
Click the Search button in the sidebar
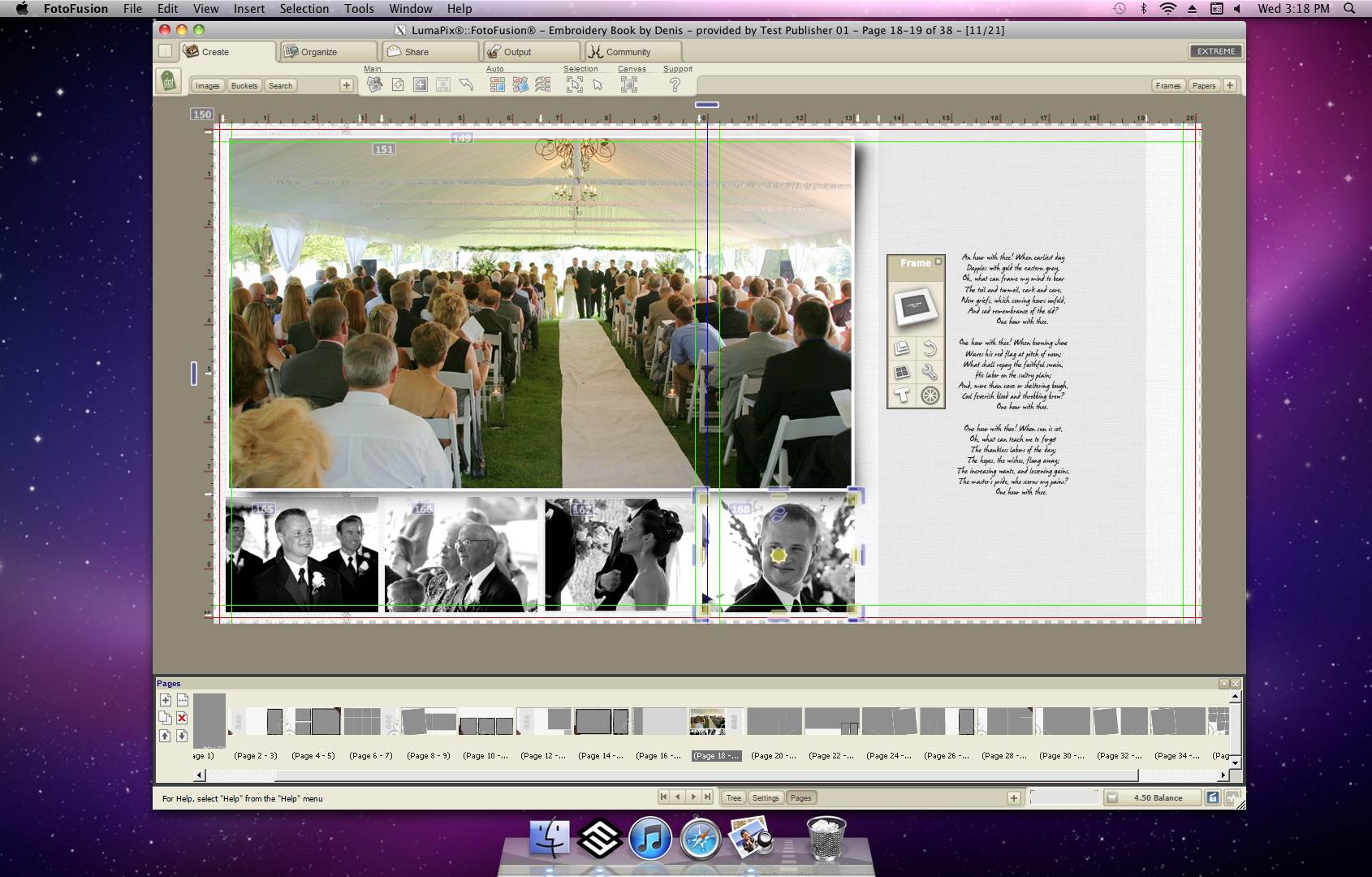tap(280, 85)
